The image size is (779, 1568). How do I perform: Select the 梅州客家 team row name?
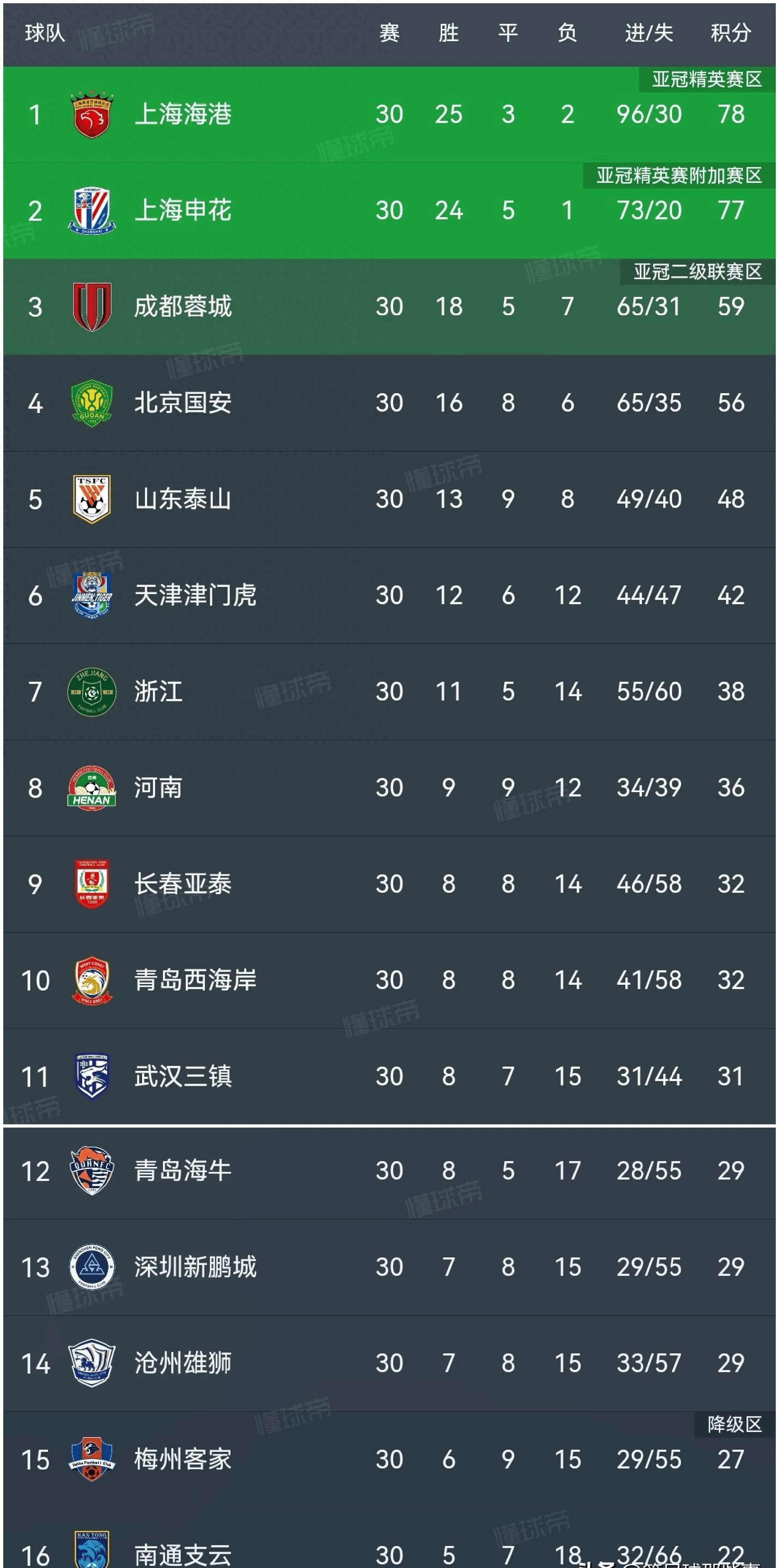tap(182, 1460)
